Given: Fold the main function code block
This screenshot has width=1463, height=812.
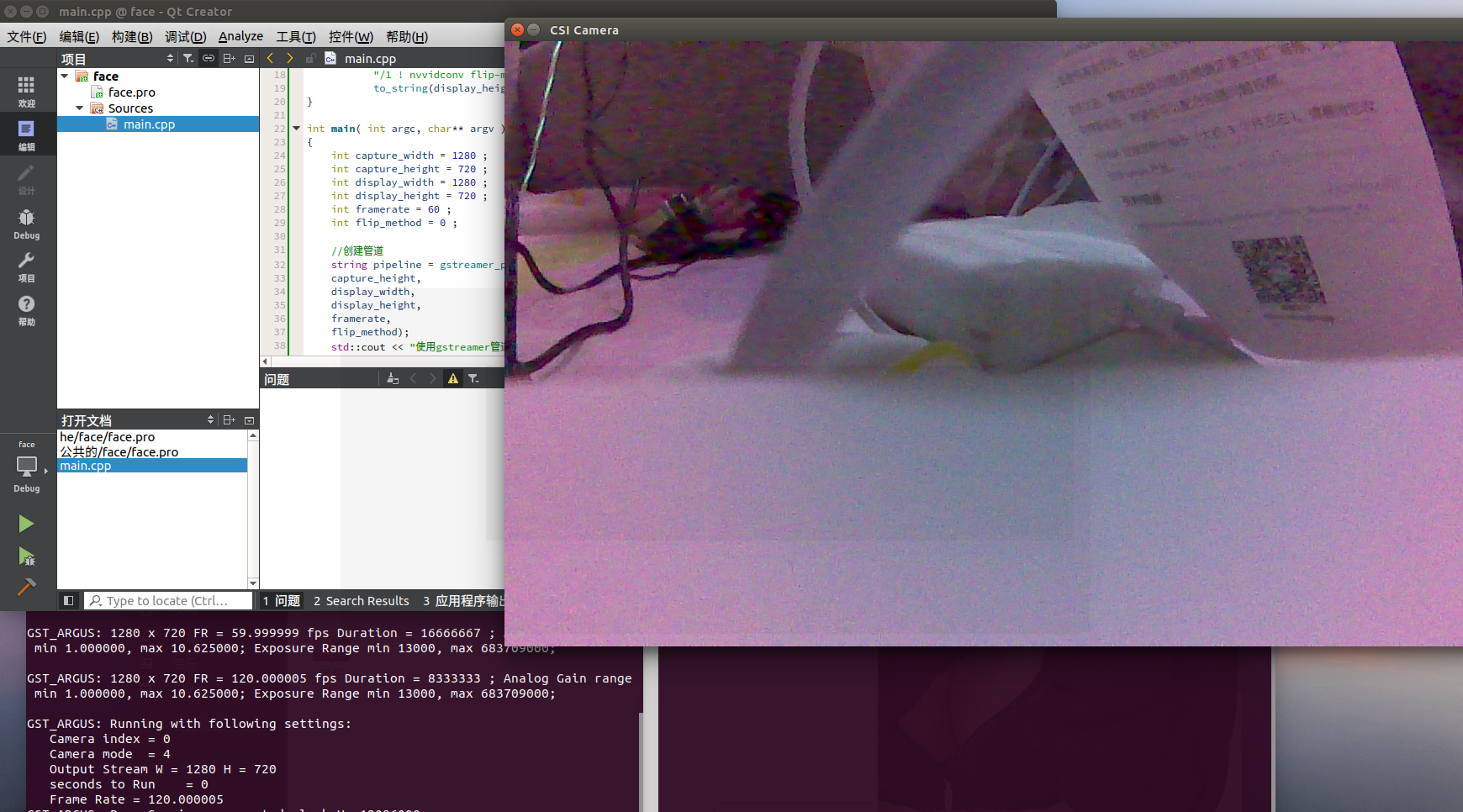Looking at the screenshot, I should [x=296, y=129].
